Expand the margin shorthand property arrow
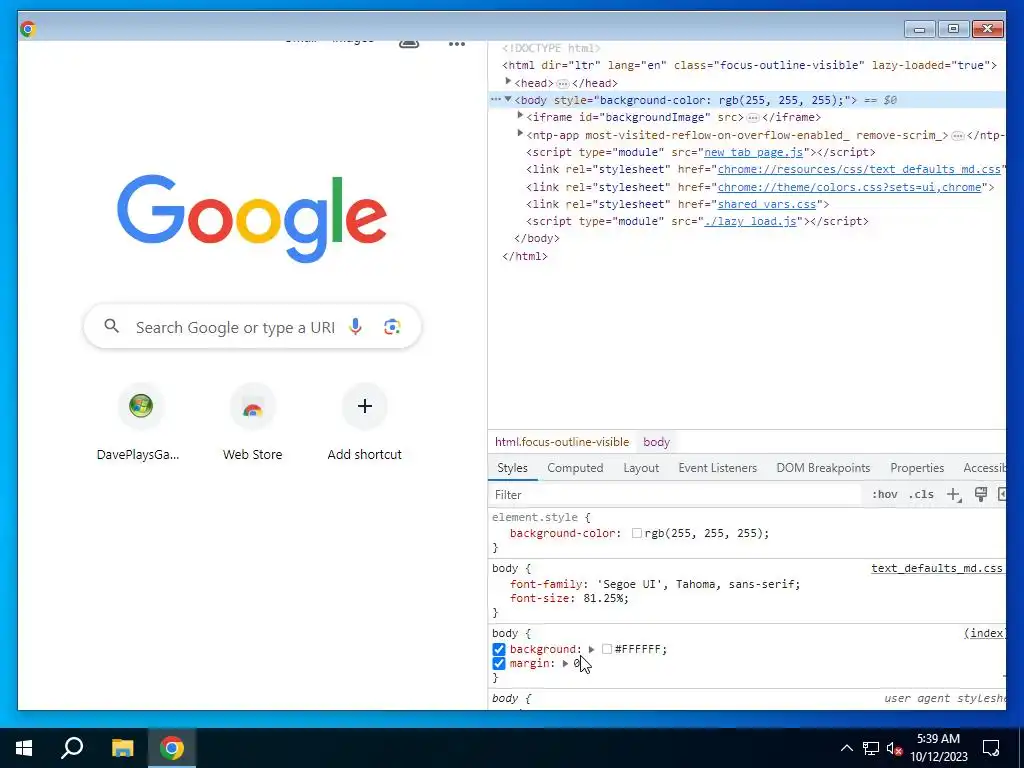Screen dimensions: 1024x768 point(565,664)
